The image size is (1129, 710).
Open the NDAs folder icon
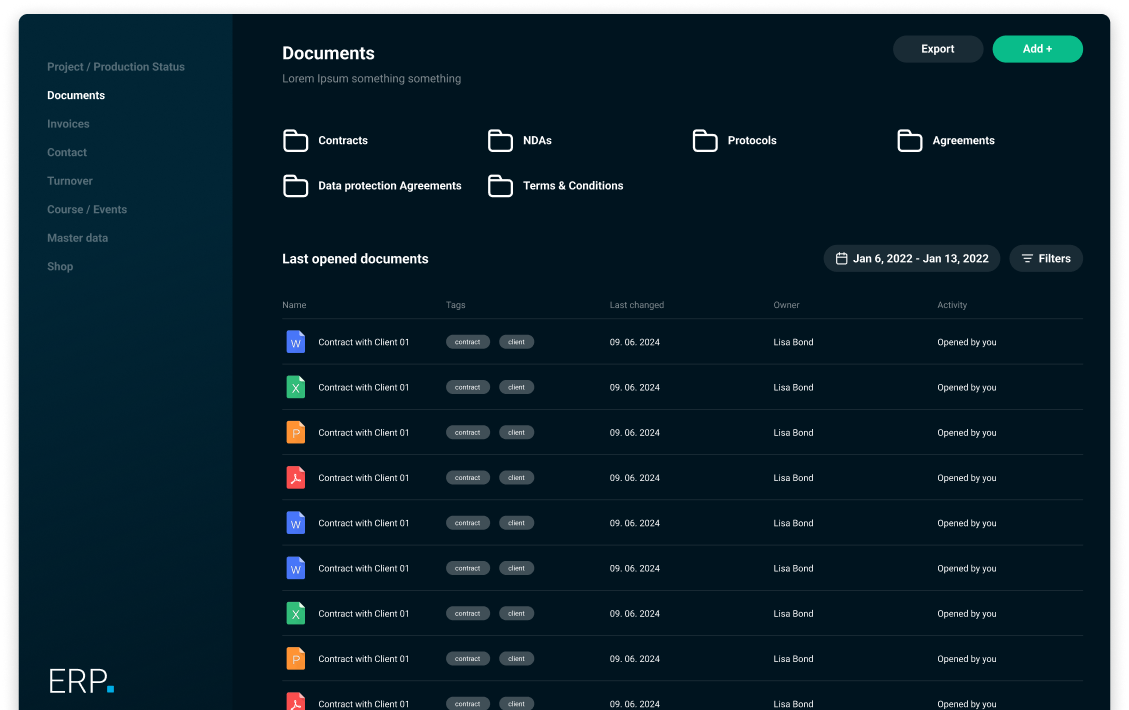click(500, 140)
